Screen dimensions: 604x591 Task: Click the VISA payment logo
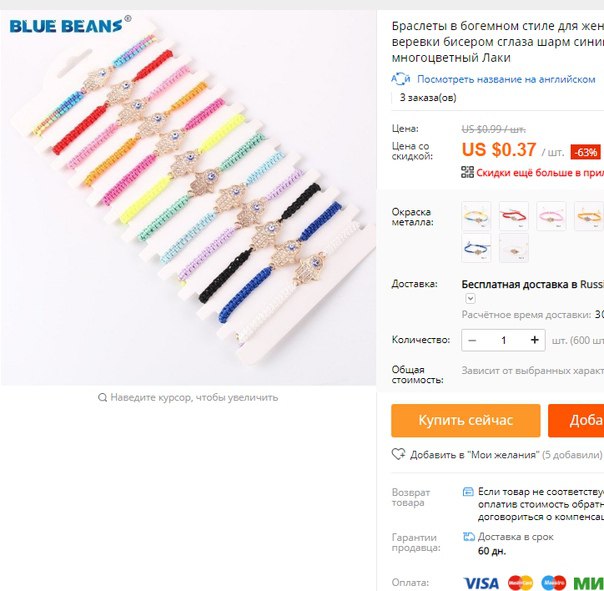(481, 583)
